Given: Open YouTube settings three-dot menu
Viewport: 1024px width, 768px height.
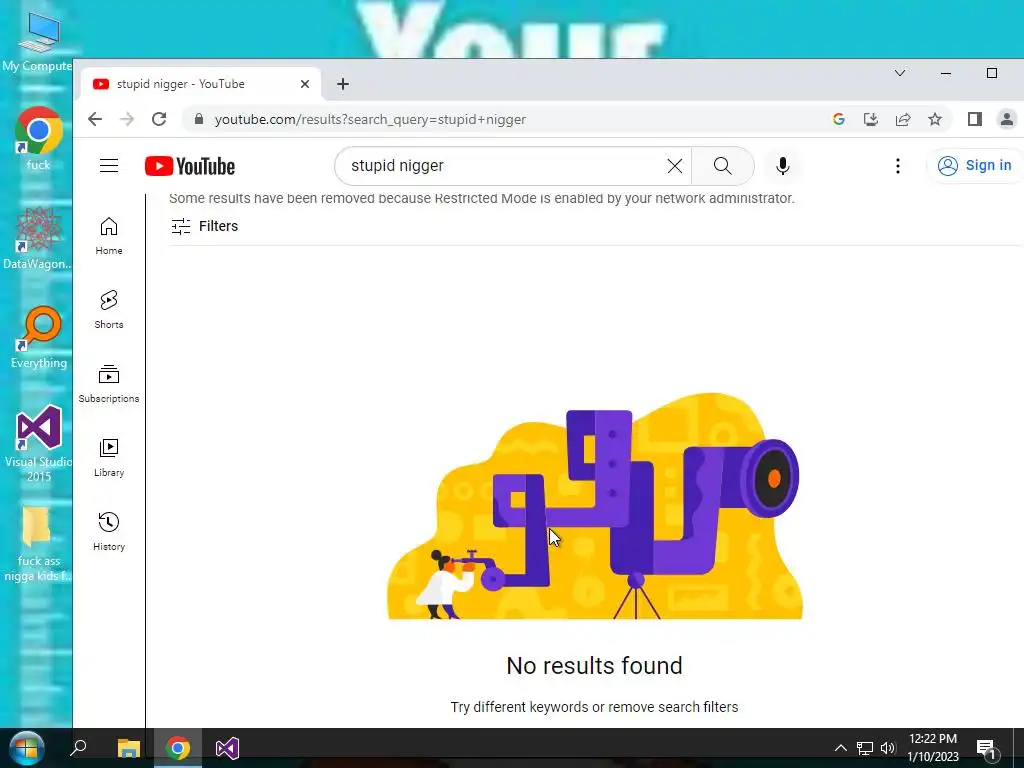Looking at the screenshot, I should pos(898,166).
